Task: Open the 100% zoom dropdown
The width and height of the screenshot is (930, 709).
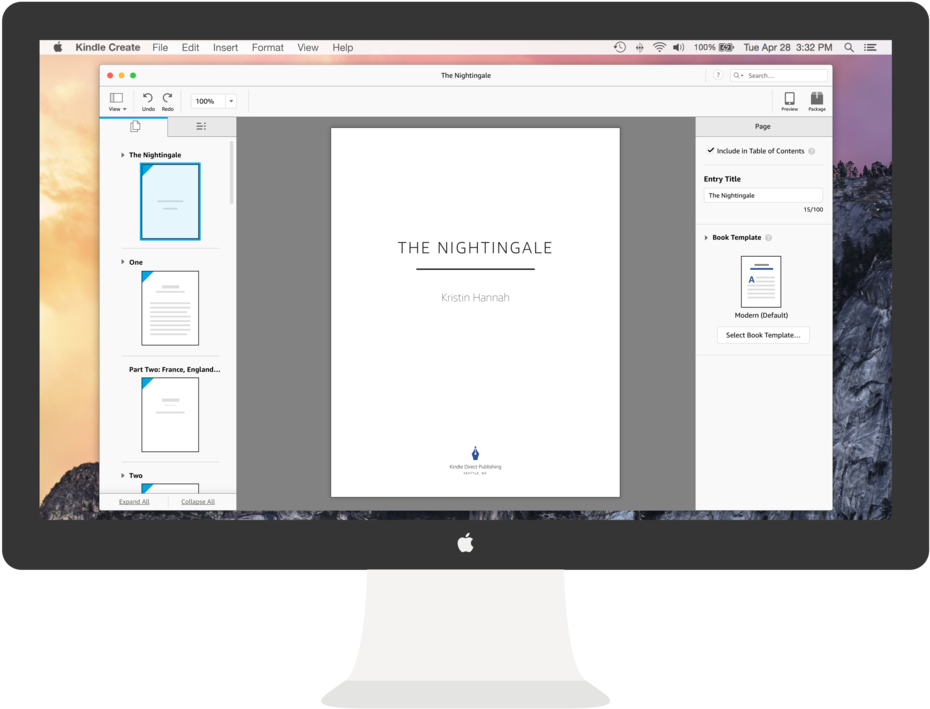Action: coord(231,101)
